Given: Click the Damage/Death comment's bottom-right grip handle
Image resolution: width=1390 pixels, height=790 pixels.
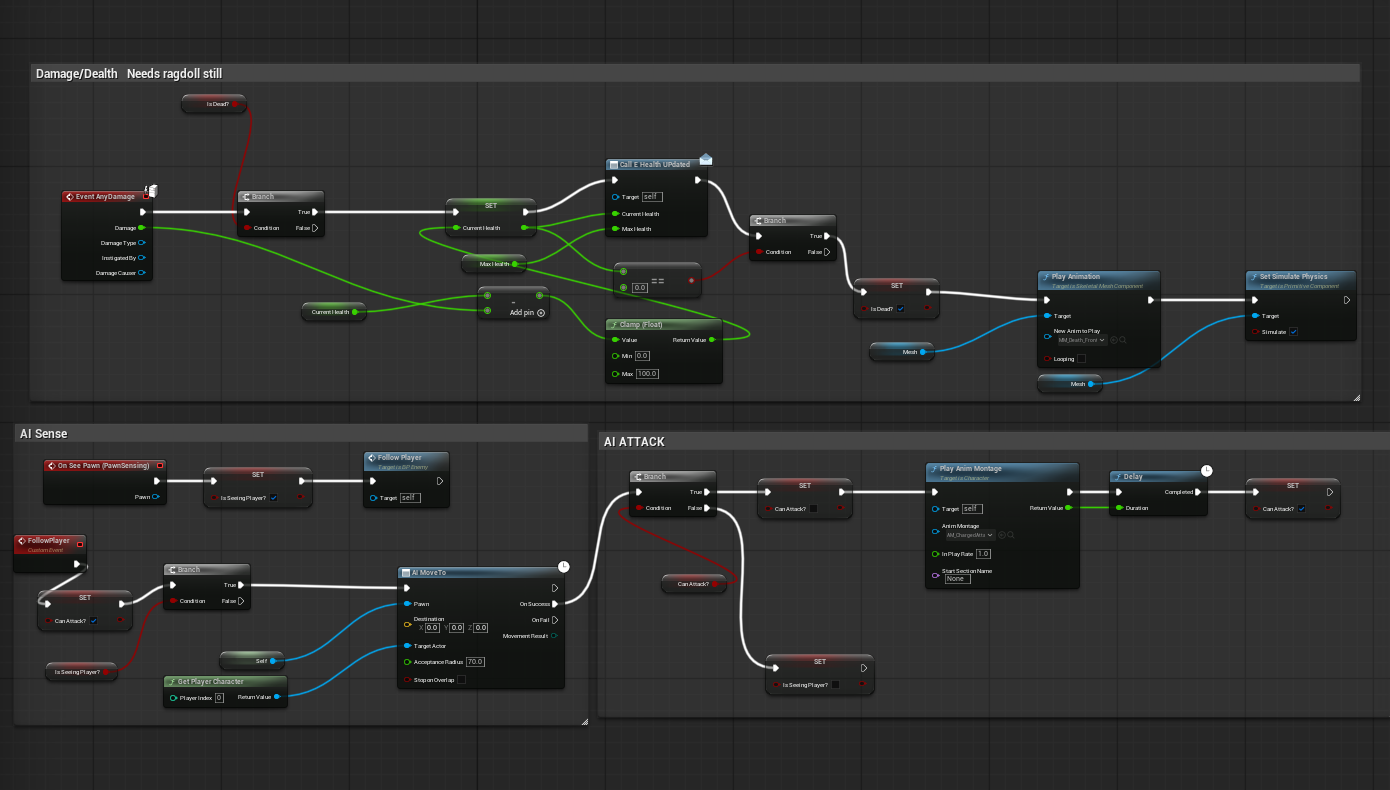Looking at the screenshot, I should [1356, 397].
